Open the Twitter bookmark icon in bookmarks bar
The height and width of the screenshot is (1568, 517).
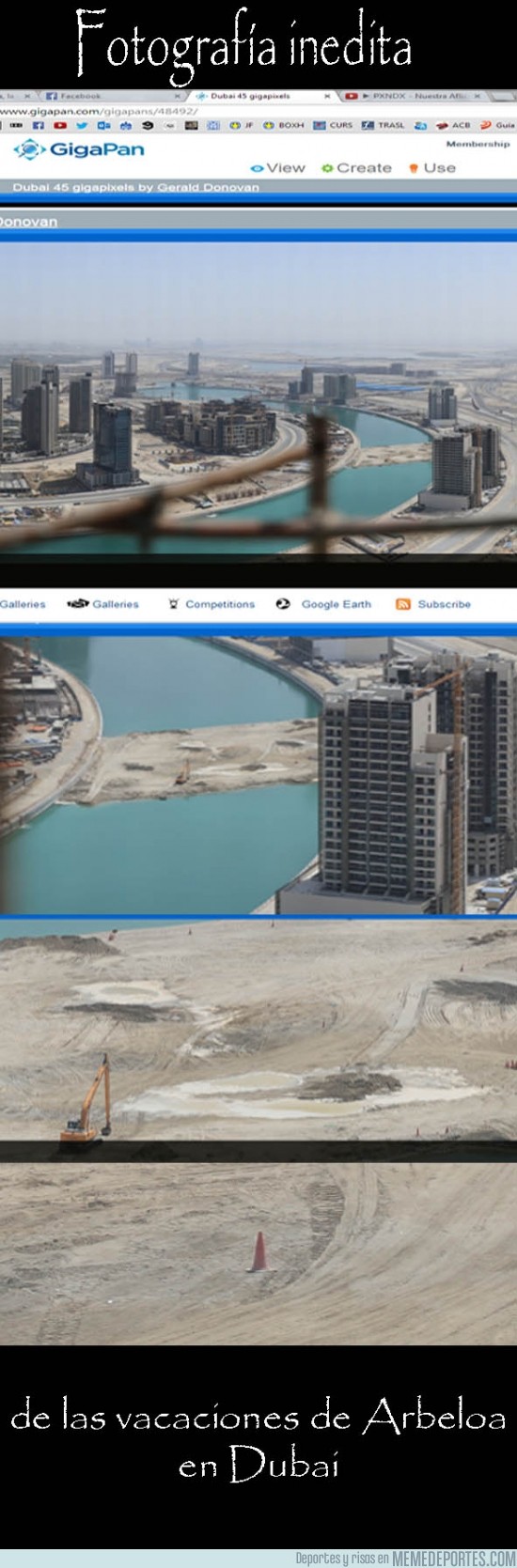pyautogui.click(x=82, y=125)
